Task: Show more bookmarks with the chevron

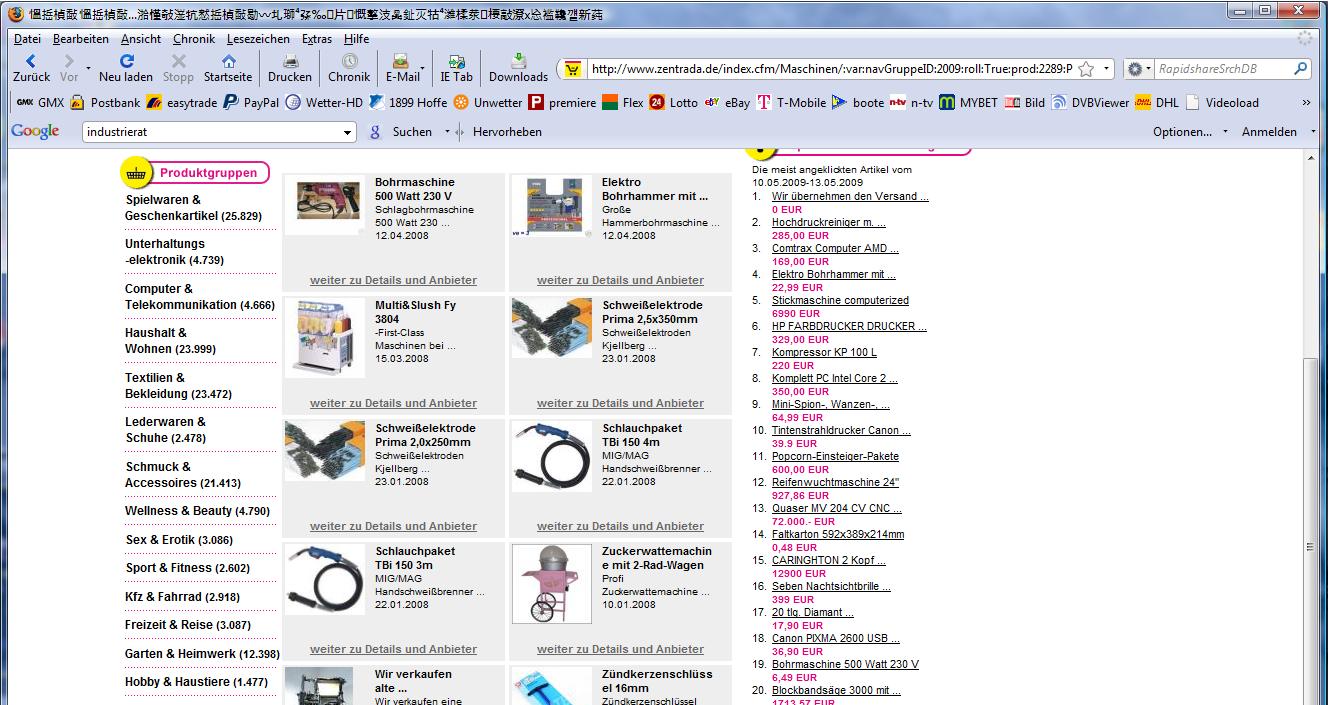Action: click(x=1306, y=102)
